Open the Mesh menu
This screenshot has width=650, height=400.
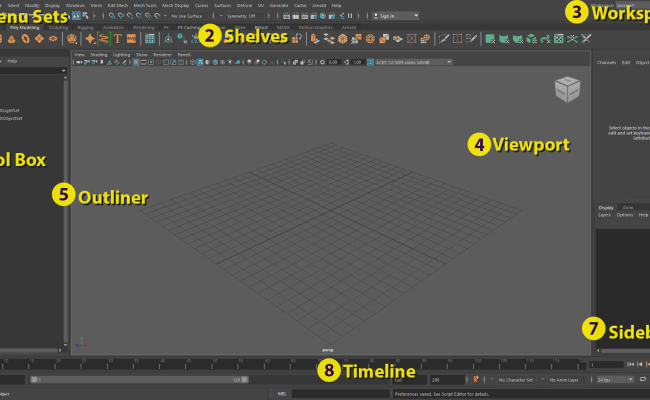96,5
